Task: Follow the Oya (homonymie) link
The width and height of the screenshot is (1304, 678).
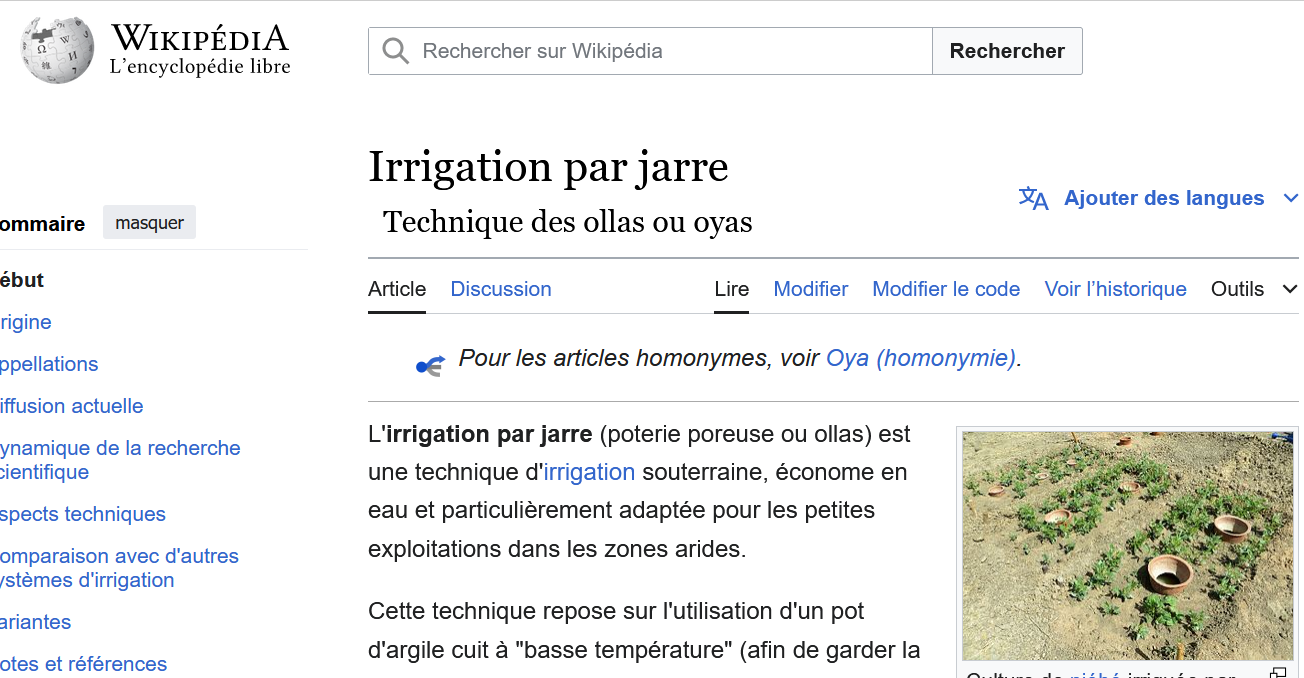Action: pyautogui.click(x=920, y=358)
